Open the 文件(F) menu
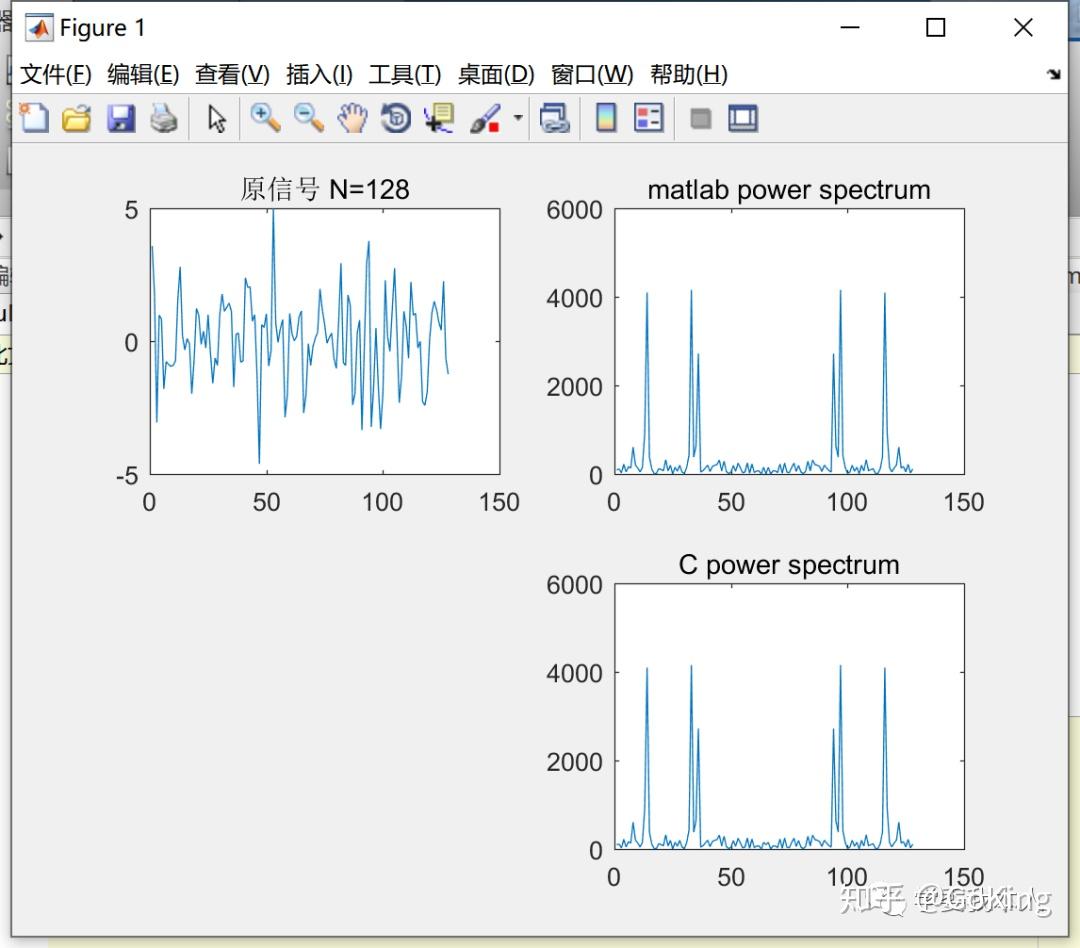Viewport: 1080px width, 948px height. 56,74
